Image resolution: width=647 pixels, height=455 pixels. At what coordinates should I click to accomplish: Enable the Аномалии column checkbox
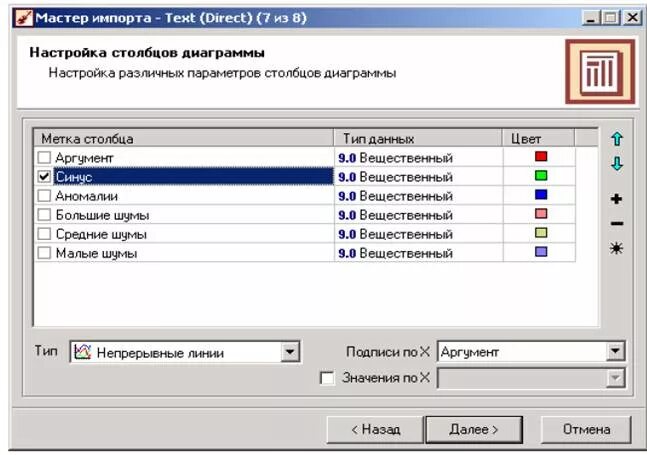44,195
